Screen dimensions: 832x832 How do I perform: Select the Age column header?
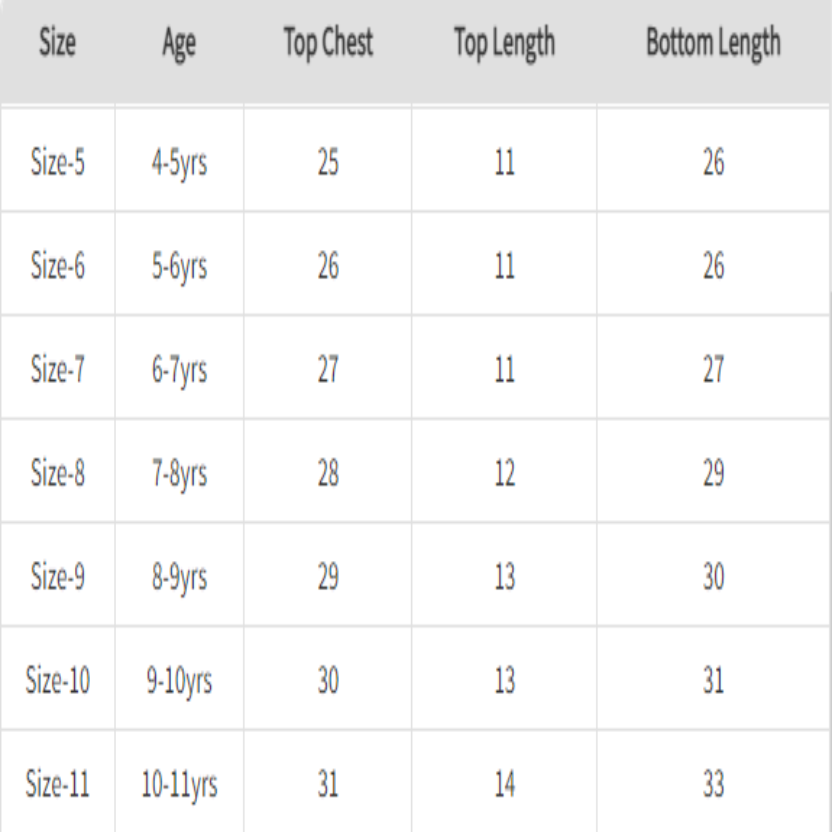179,44
